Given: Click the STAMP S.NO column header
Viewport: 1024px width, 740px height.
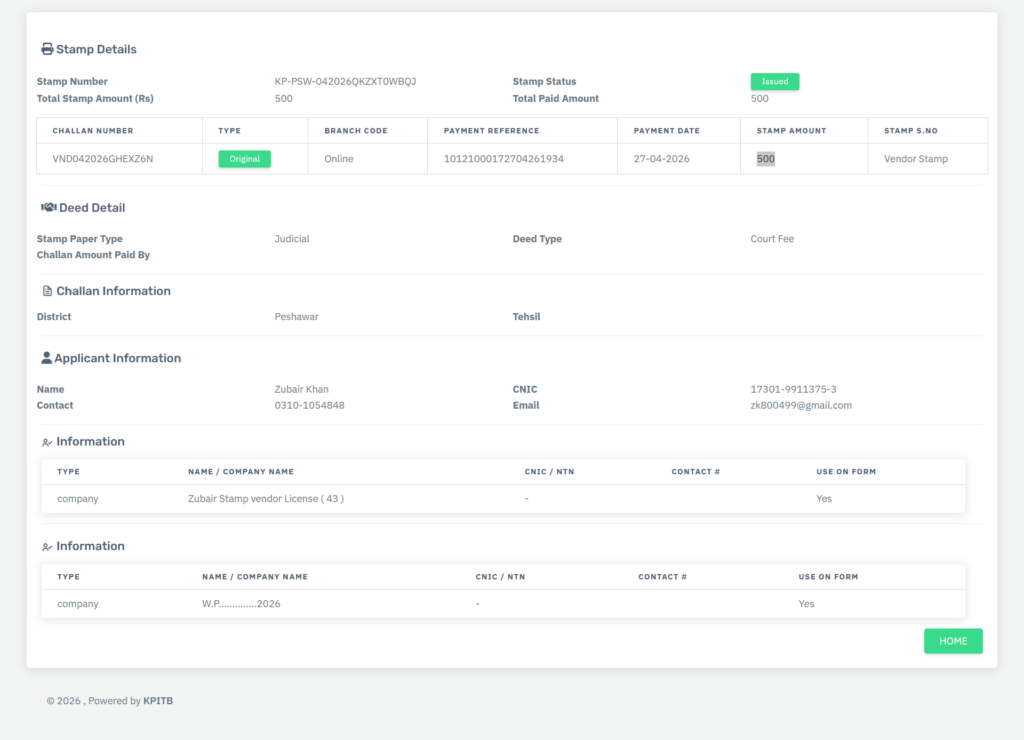Looking at the screenshot, I should pos(910,131).
